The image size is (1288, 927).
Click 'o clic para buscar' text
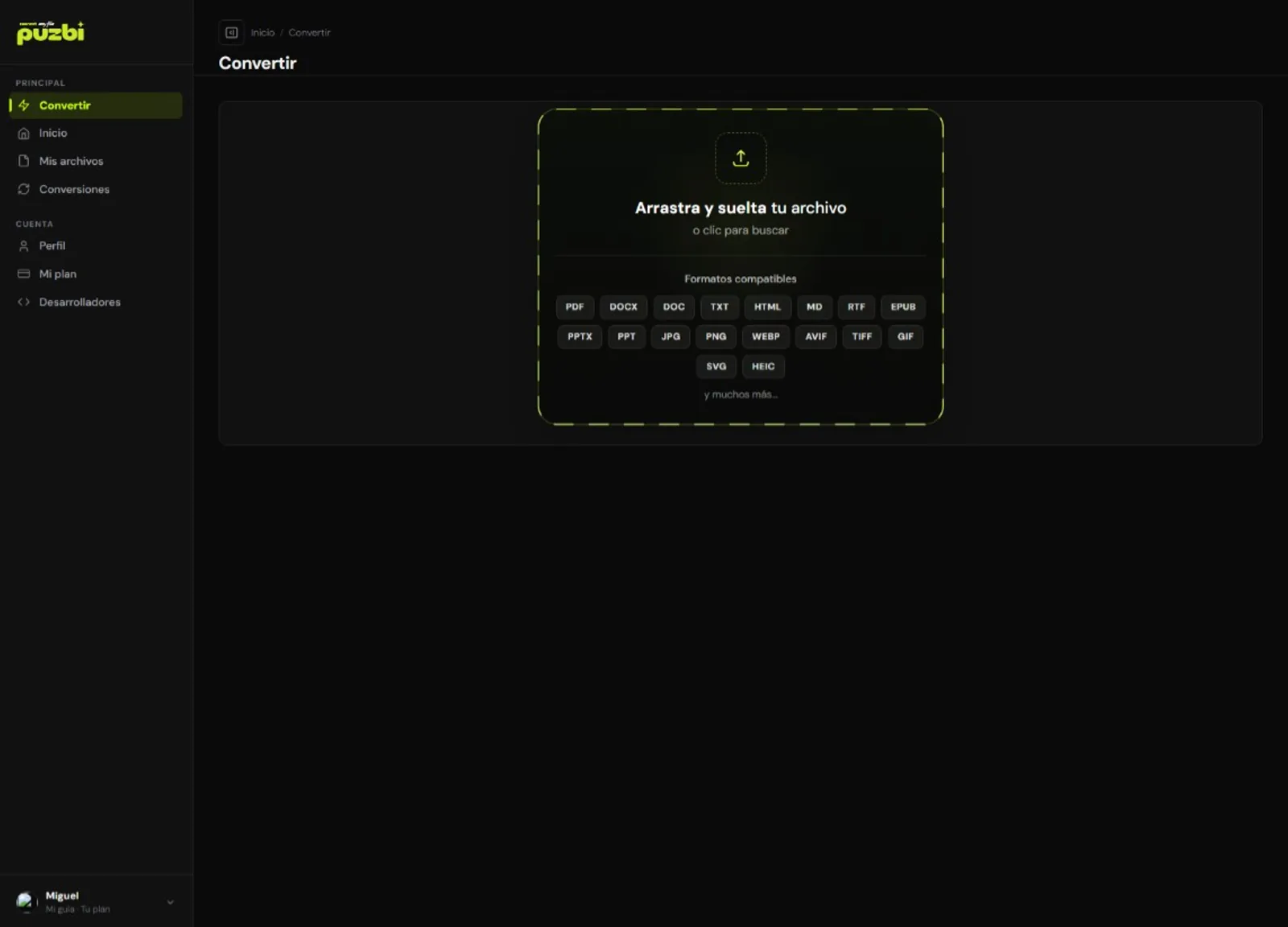(741, 230)
